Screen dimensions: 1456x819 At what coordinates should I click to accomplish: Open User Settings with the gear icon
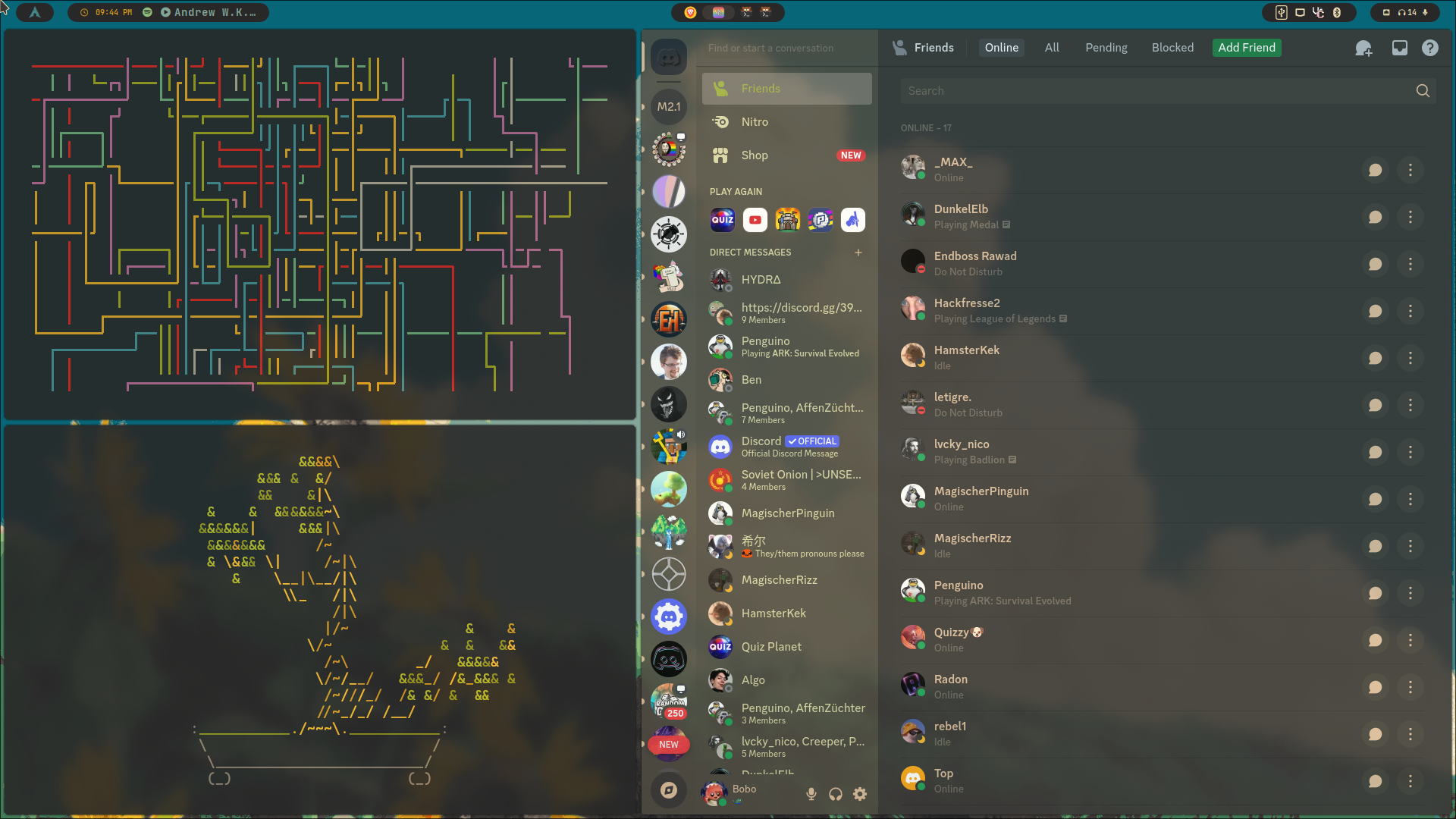click(860, 794)
